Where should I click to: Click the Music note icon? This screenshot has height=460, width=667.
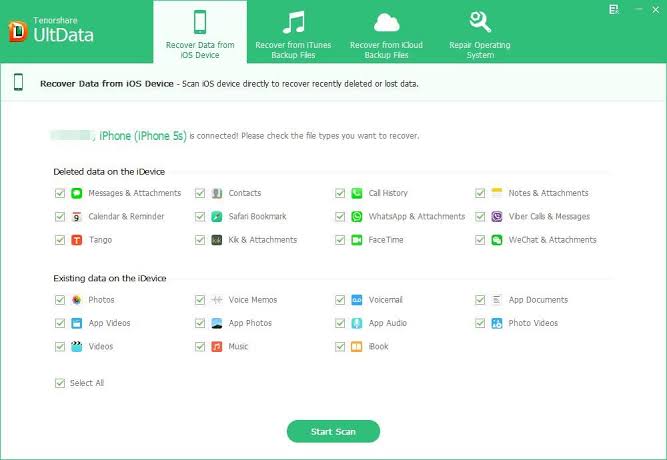click(x=217, y=346)
